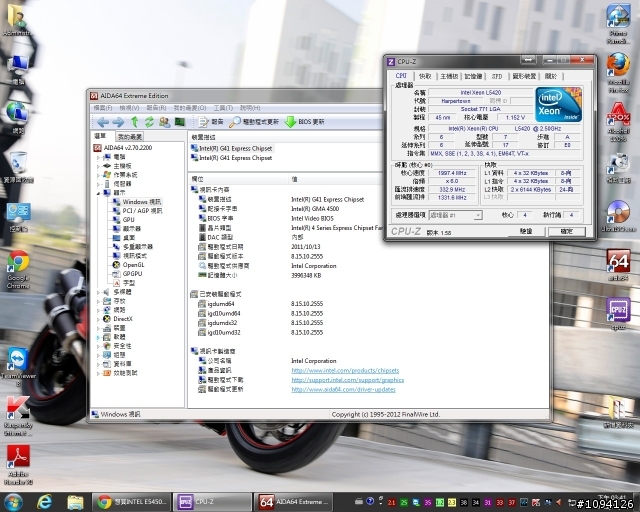Open the intel.com/products/chipsets link
Screen dimensions: 640x512
[345, 370]
